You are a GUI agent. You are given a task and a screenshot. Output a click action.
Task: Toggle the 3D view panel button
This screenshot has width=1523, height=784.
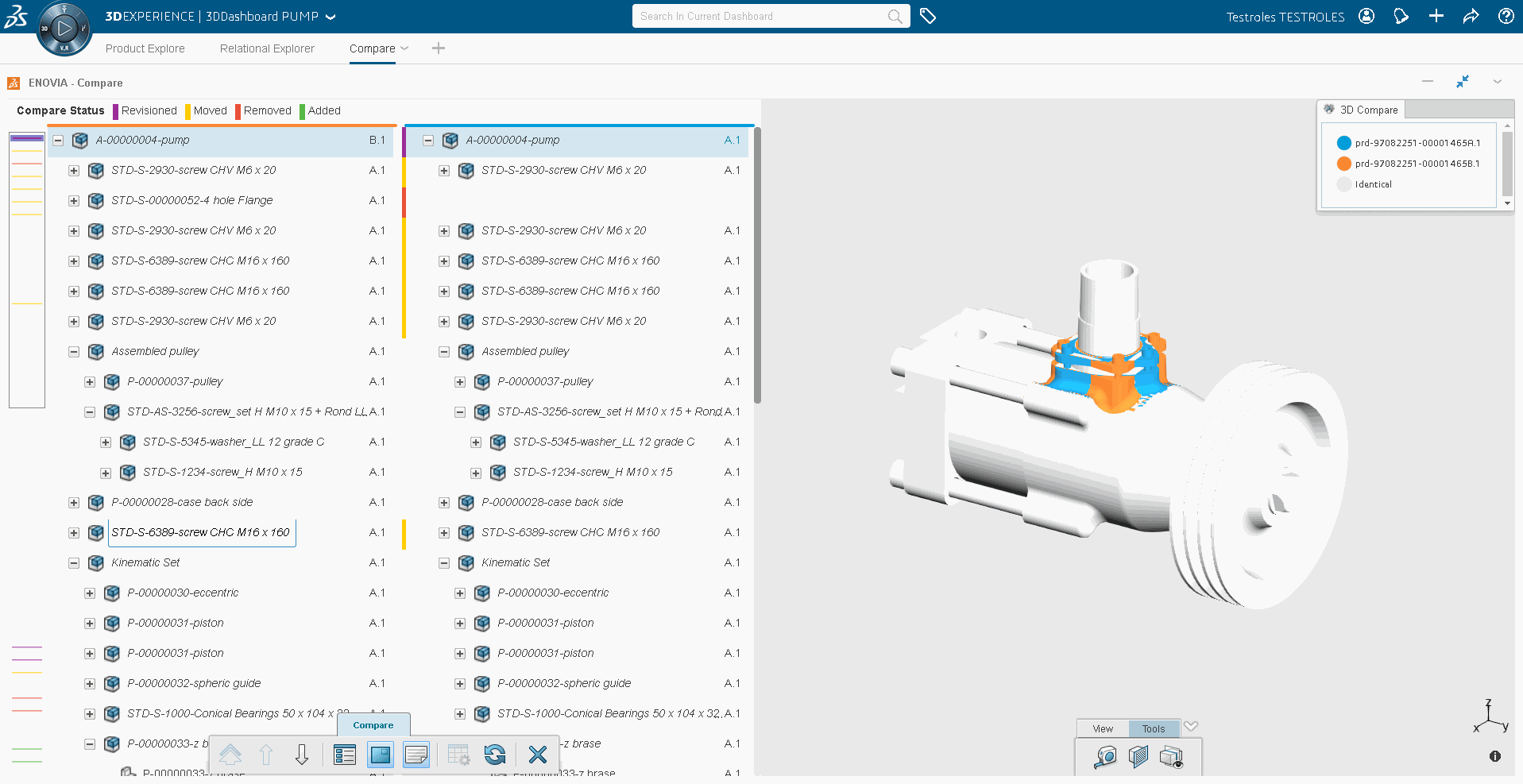(381, 755)
